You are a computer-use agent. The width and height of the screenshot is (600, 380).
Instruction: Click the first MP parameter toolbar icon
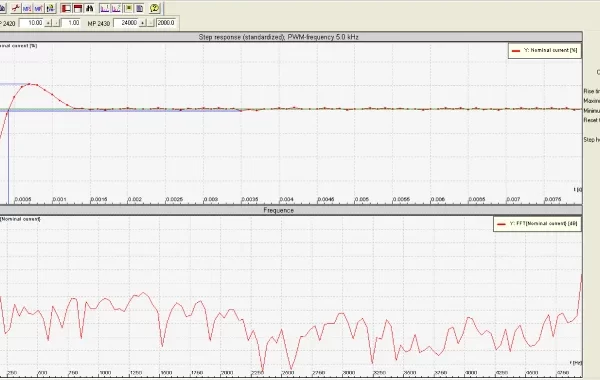point(27,8)
